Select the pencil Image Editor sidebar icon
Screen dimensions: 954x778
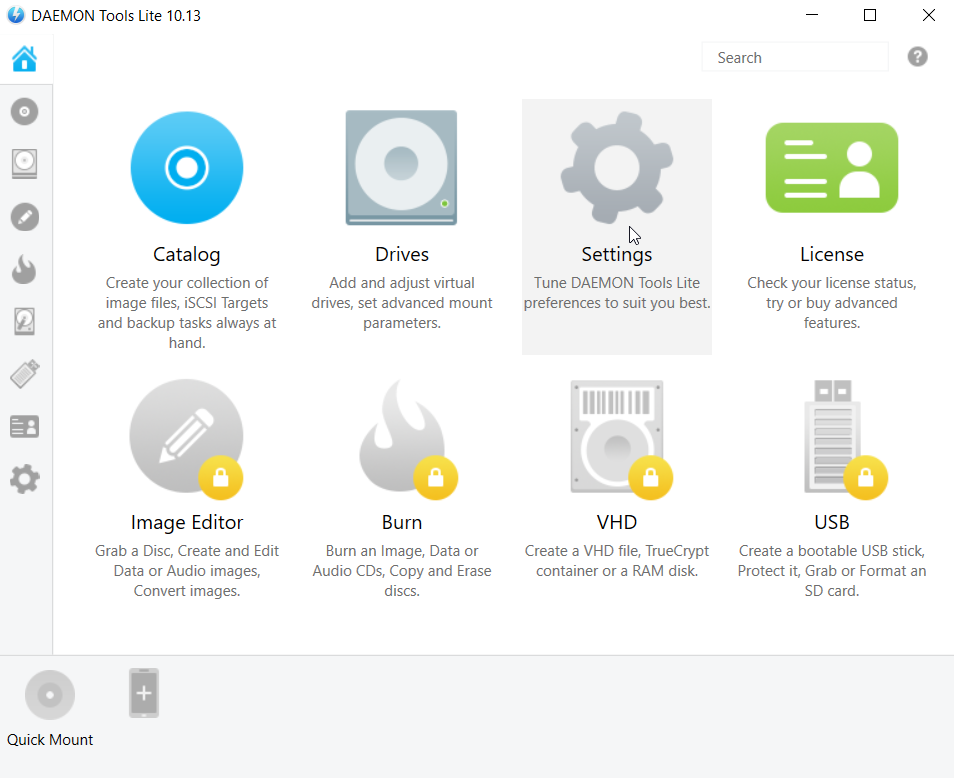pyautogui.click(x=24, y=217)
